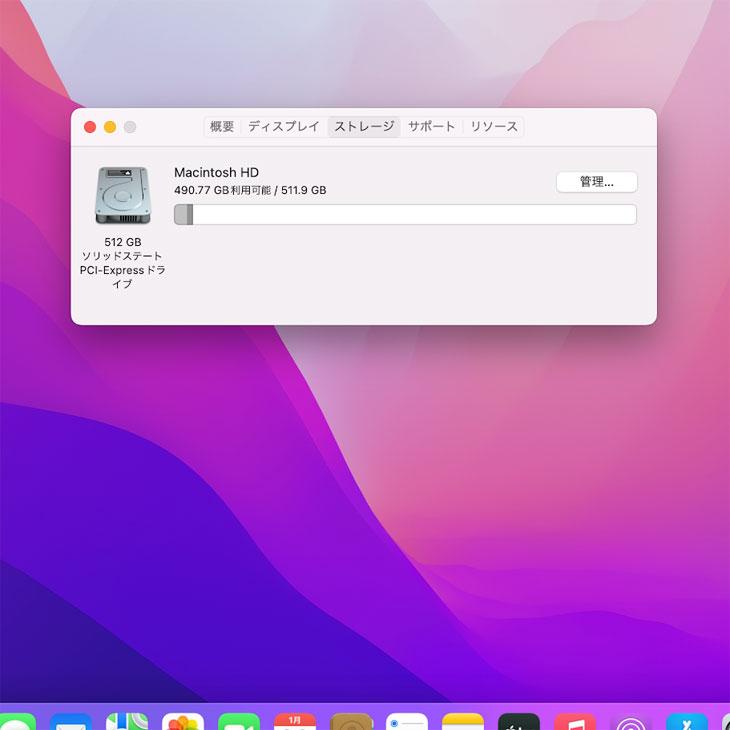The width and height of the screenshot is (730, 730).
Task: Launch Podcasts from the Dock
Action: tap(631, 721)
